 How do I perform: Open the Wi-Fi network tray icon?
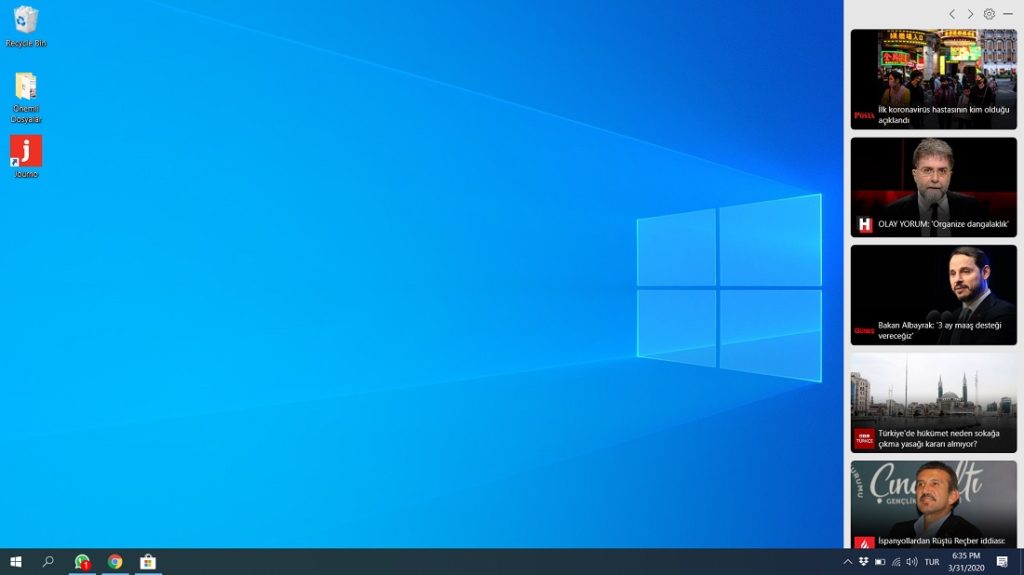896,562
